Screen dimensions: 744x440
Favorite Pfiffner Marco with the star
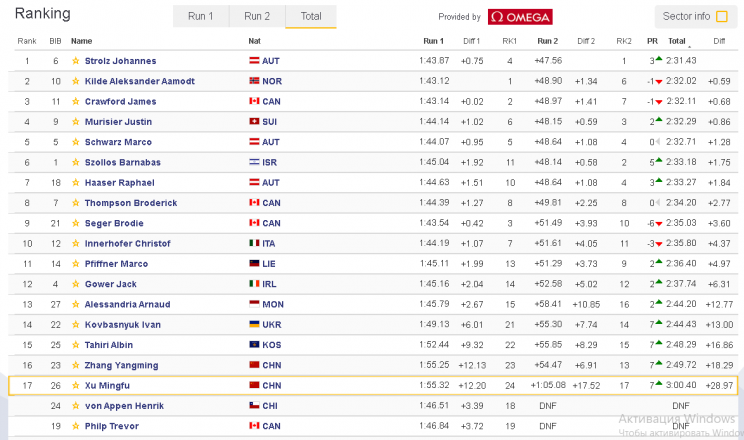click(x=75, y=264)
